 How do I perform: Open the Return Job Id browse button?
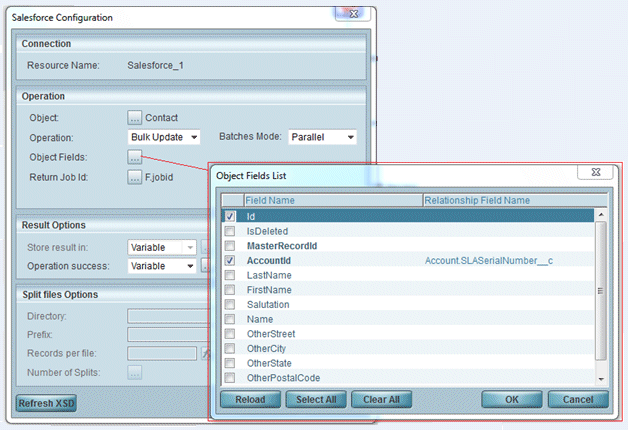pos(135,177)
